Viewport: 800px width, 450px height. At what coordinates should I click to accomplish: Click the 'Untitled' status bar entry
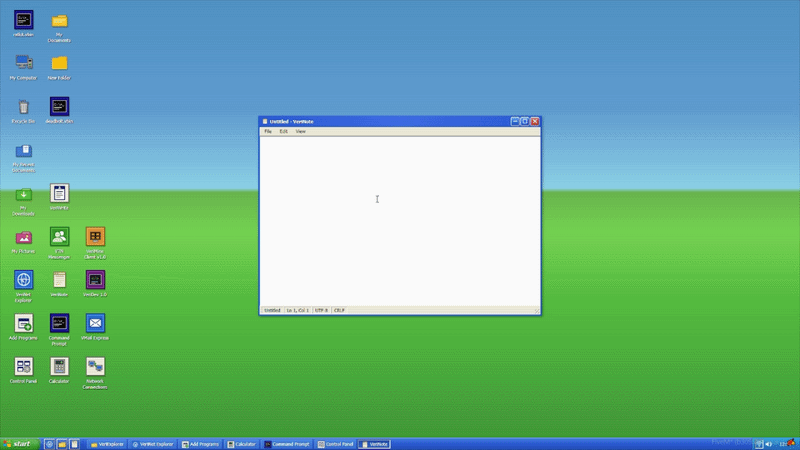[x=272, y=310]
